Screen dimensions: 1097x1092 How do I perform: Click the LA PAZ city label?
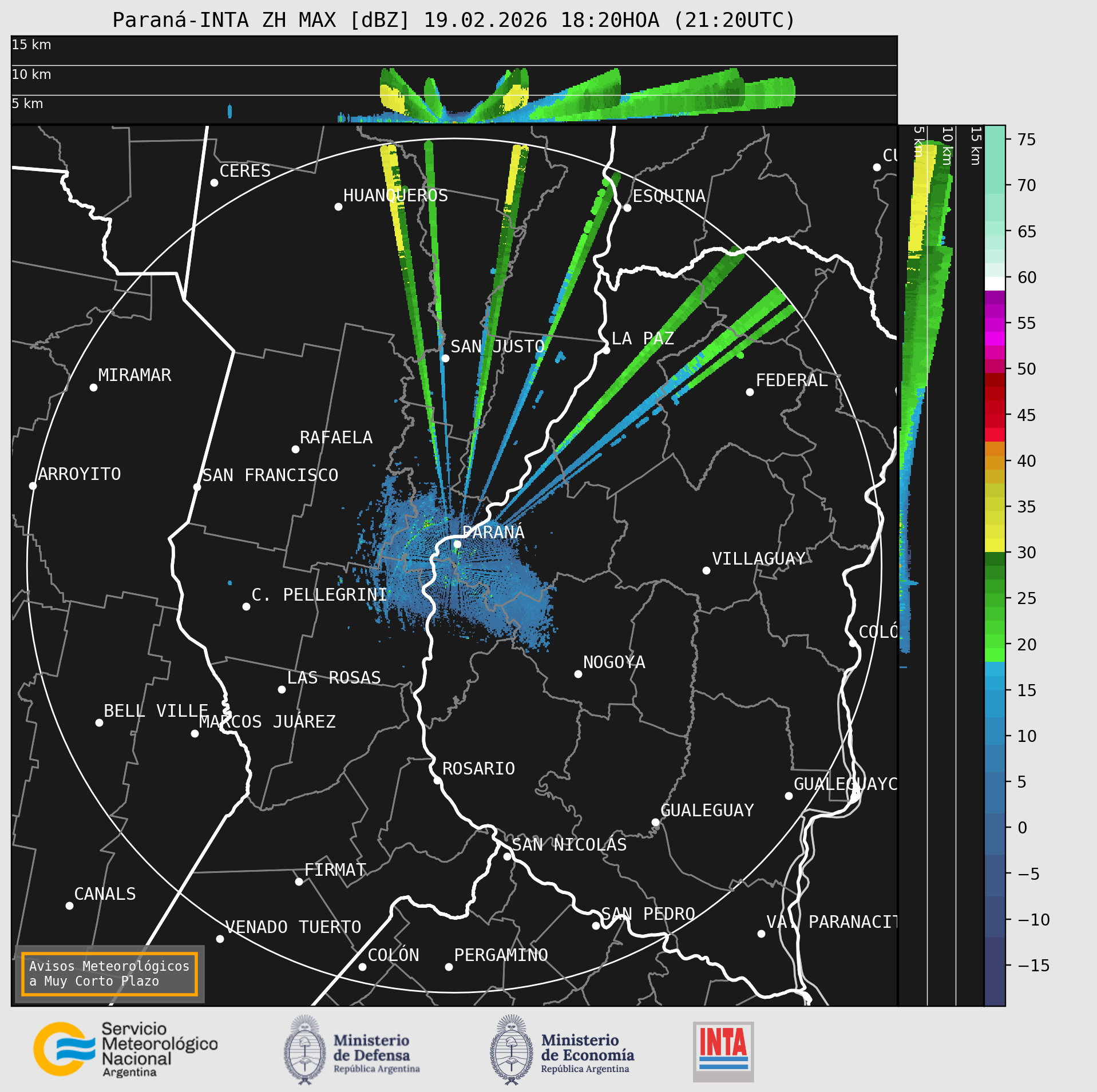coord(643,339)
